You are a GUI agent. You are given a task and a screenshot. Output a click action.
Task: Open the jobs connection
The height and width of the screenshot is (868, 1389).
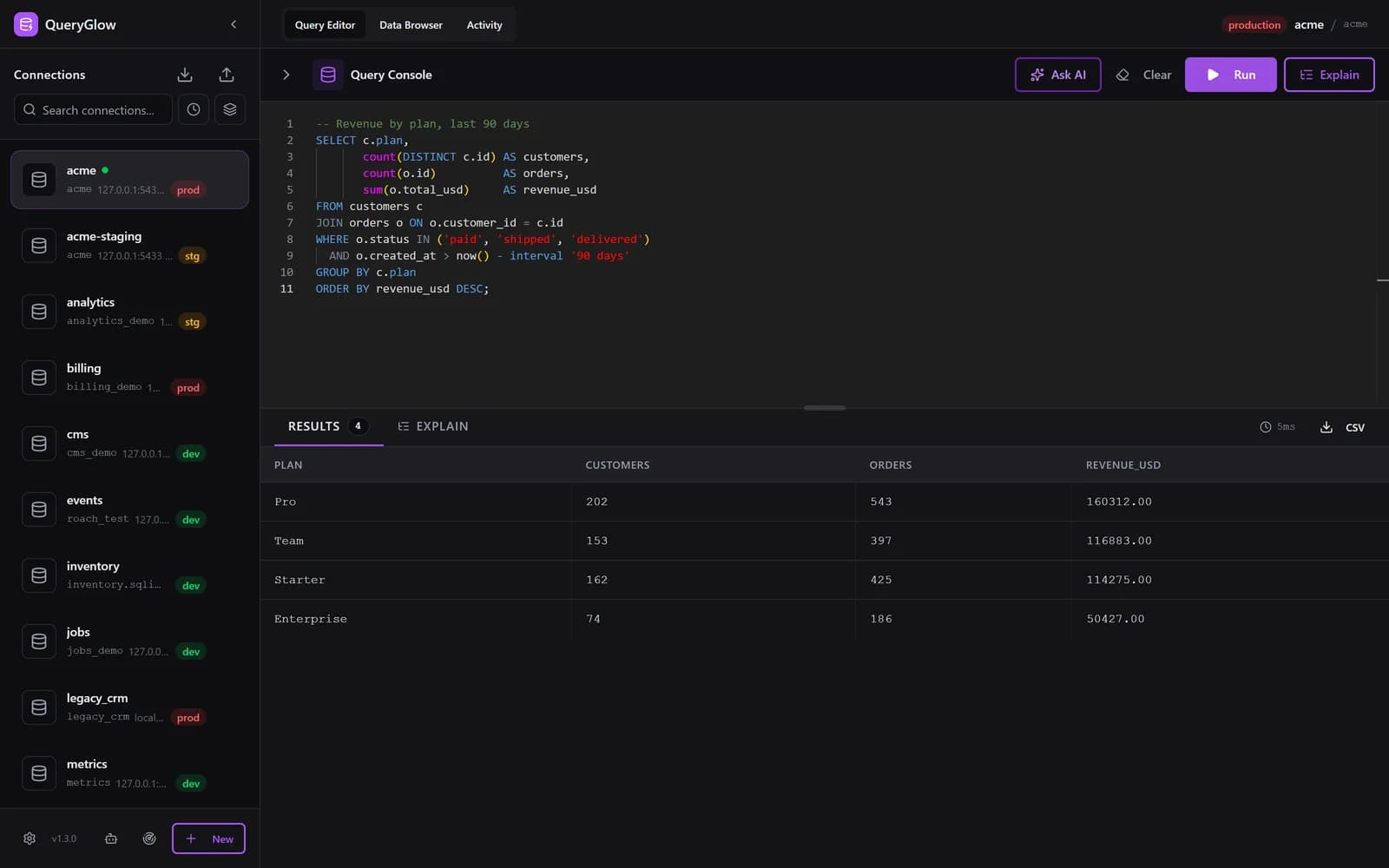pos(129,641)
